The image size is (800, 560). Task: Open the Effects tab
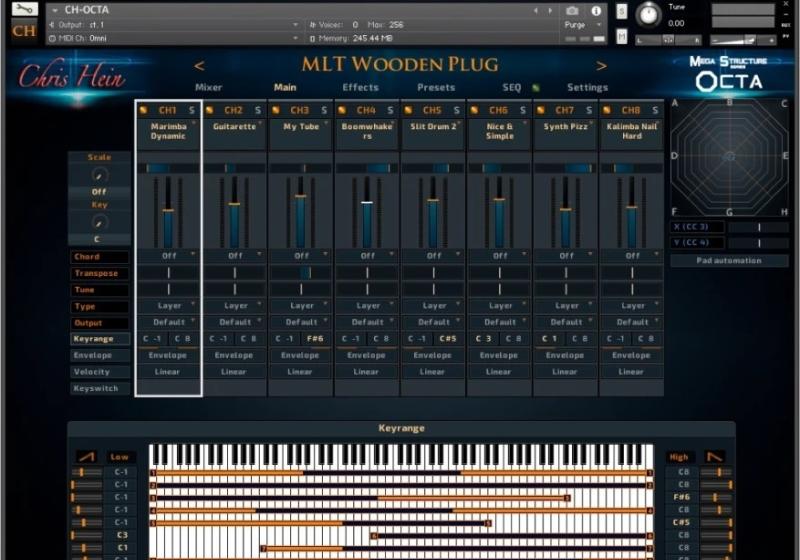coord(360,88)
